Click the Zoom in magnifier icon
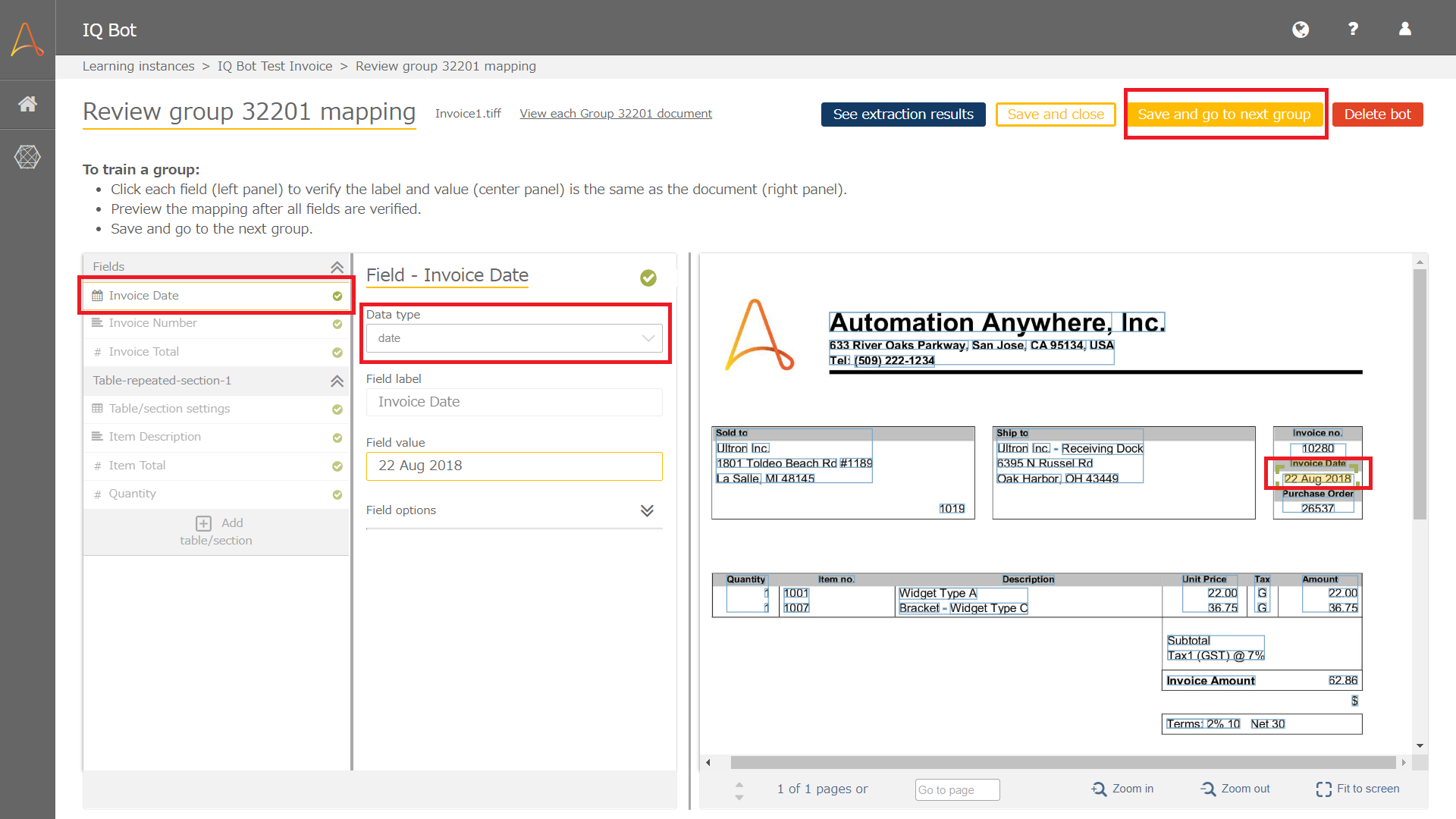The height and width of the screenshot is (819, 1456). point(1099,789)
